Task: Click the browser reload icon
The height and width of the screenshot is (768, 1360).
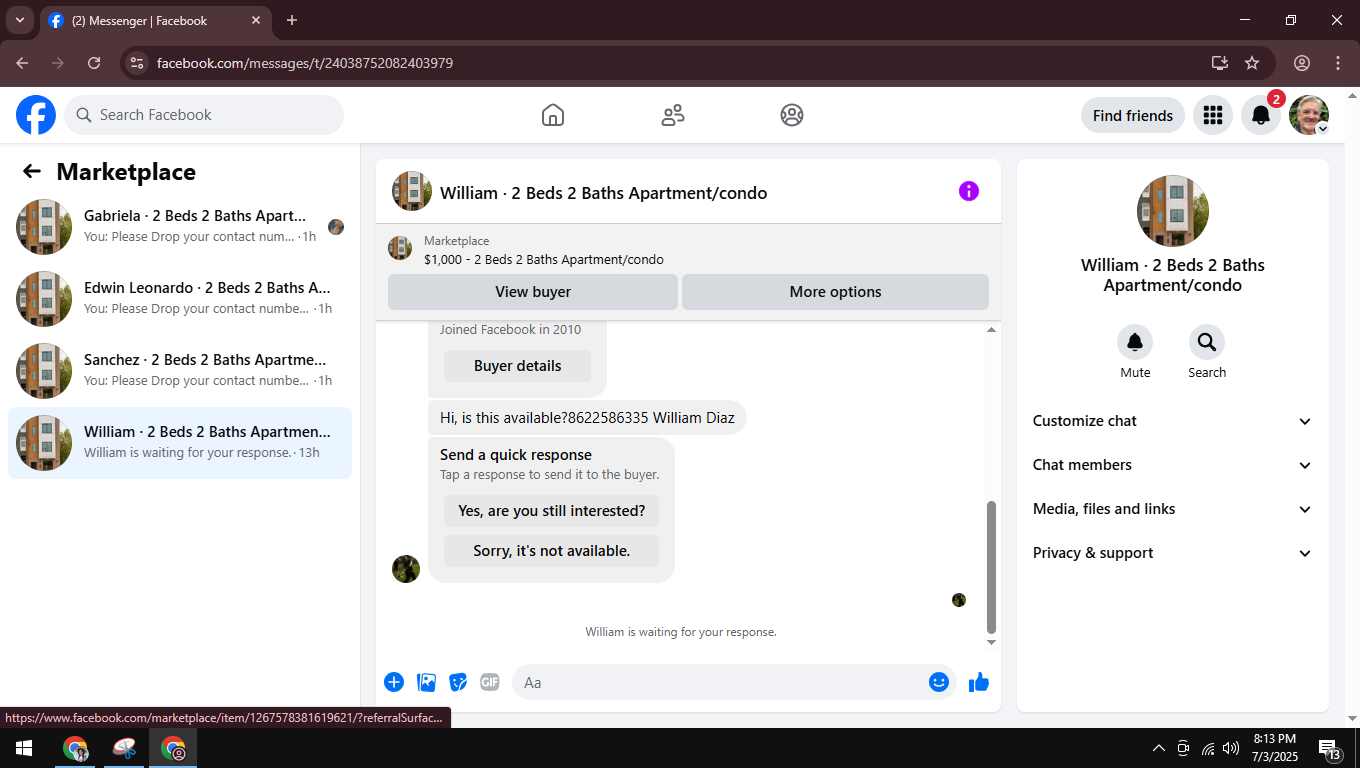Action: (x=94, y=63)
